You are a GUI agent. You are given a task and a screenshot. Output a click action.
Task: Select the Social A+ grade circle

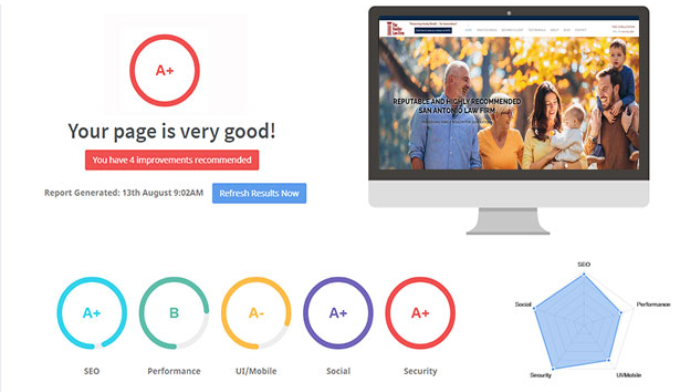338,313
